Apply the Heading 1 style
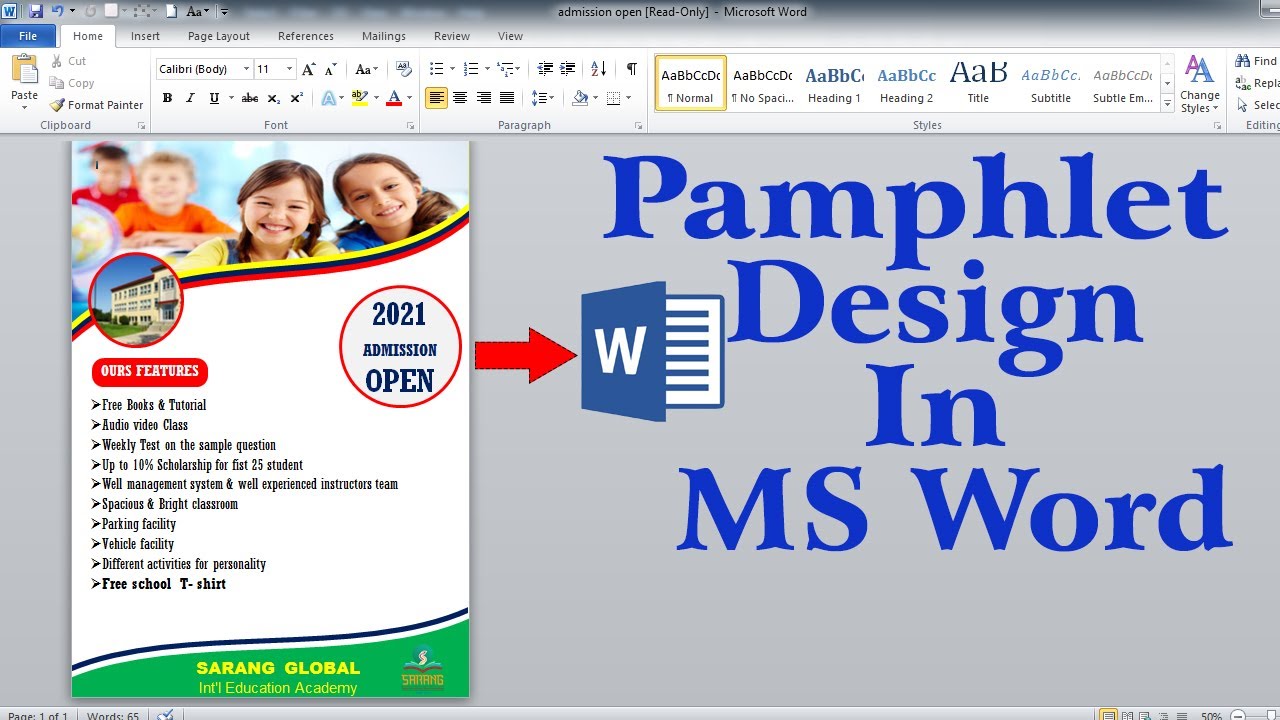Screen dimensions: 1280x720 coord(834,83)
